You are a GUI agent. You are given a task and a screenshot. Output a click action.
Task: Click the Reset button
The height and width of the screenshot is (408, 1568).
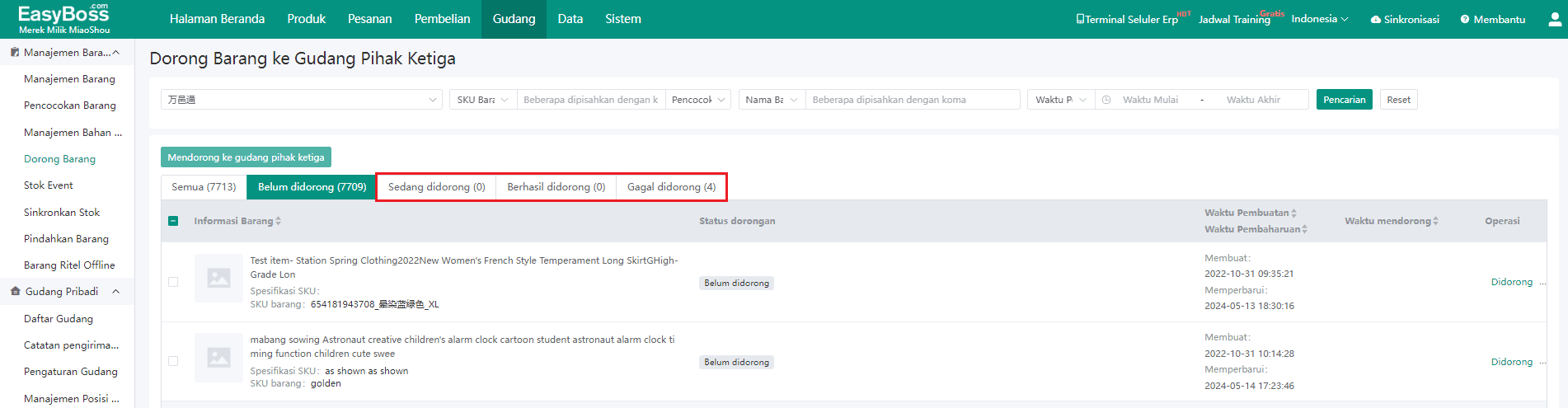1398,100
